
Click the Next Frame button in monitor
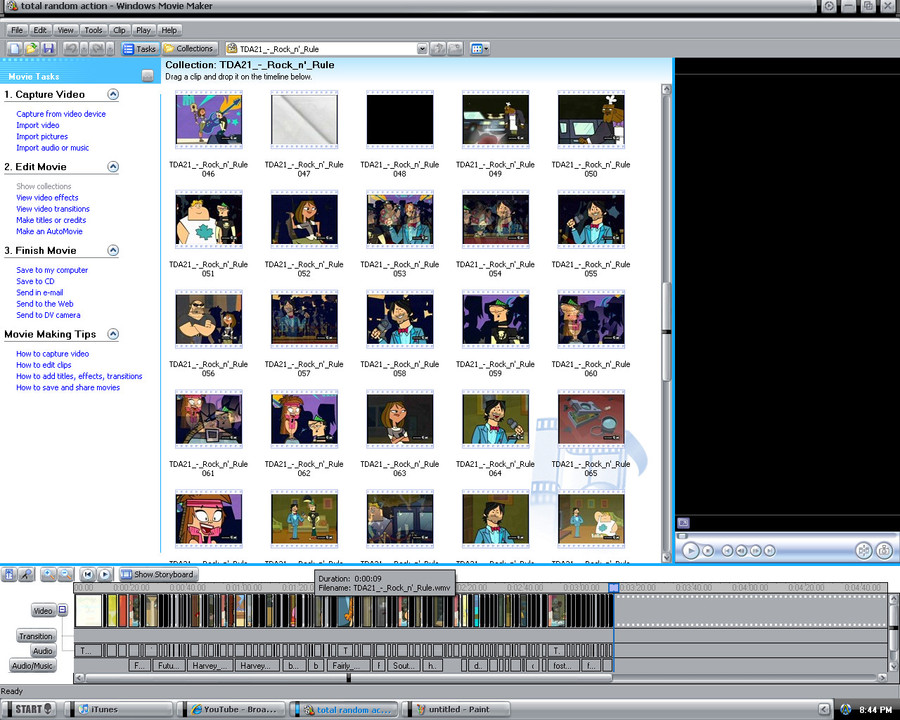(755, 551)
